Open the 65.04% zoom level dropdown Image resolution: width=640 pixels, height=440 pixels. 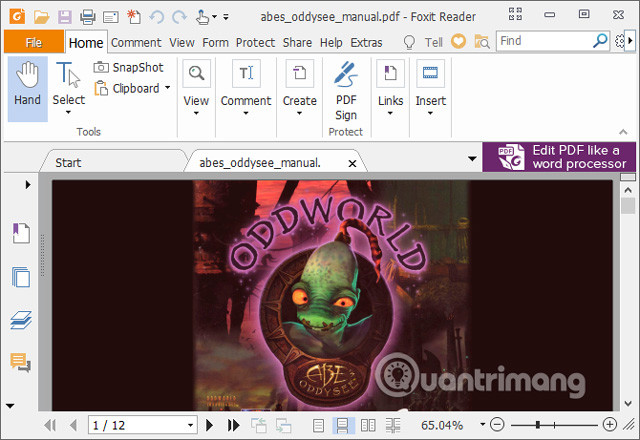click(x=482, y=424)
